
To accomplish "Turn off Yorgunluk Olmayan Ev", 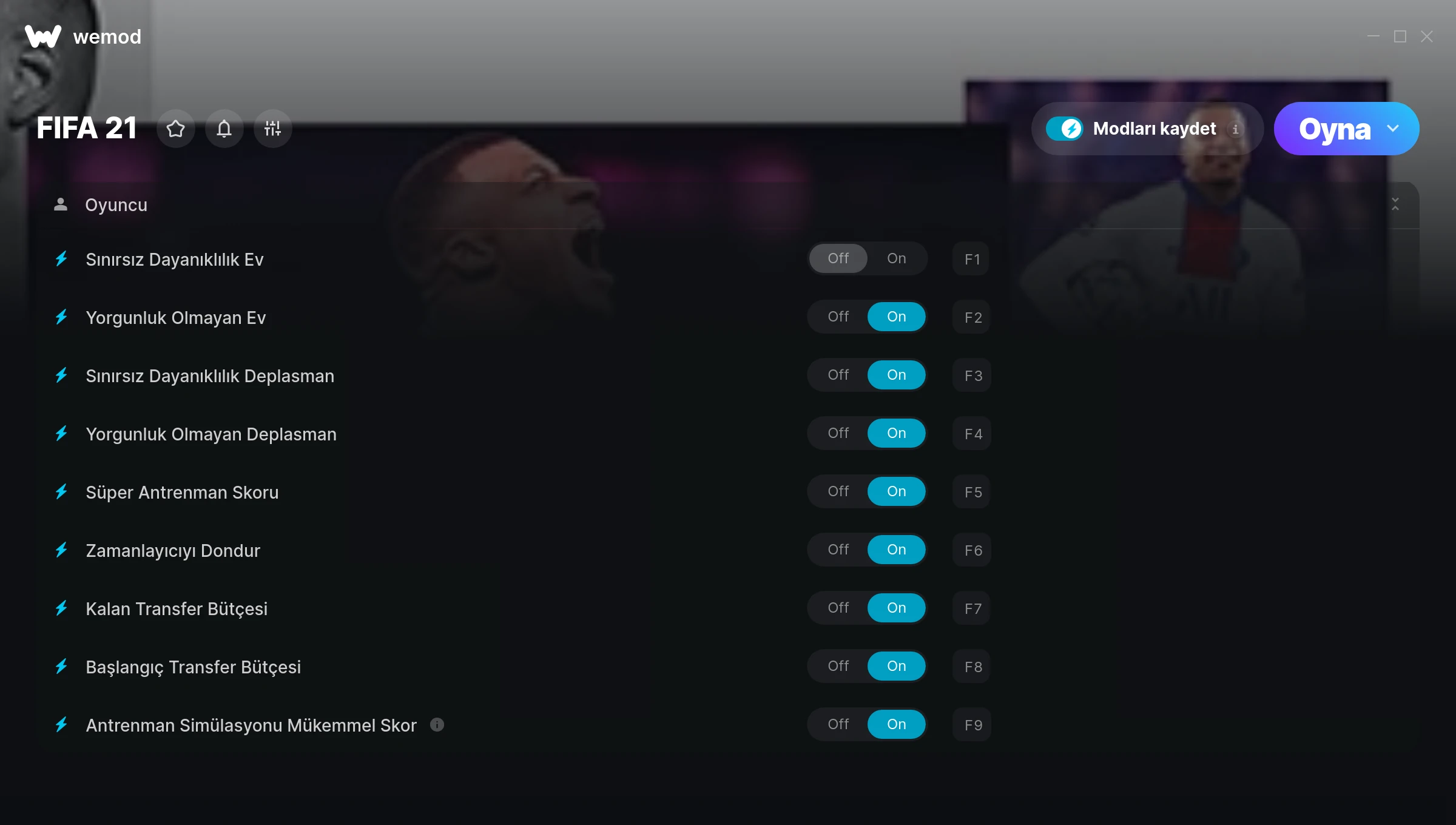I will coord(838,317).
